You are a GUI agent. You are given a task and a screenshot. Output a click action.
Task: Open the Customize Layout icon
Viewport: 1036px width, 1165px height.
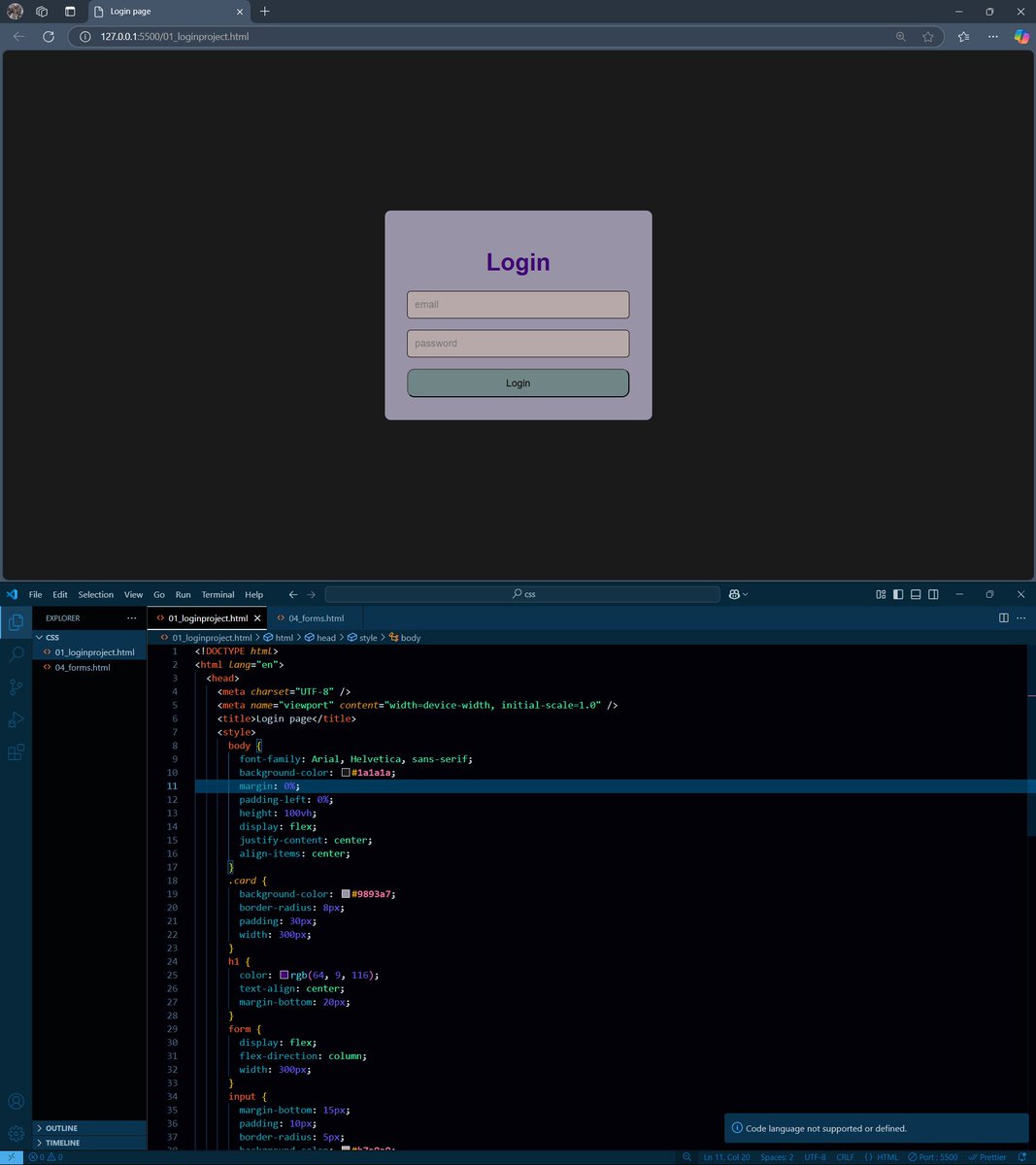coord(881,594)
